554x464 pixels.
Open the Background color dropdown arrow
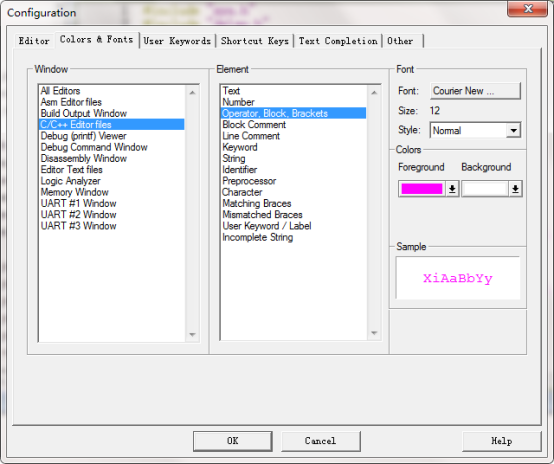tap(515, 189)
